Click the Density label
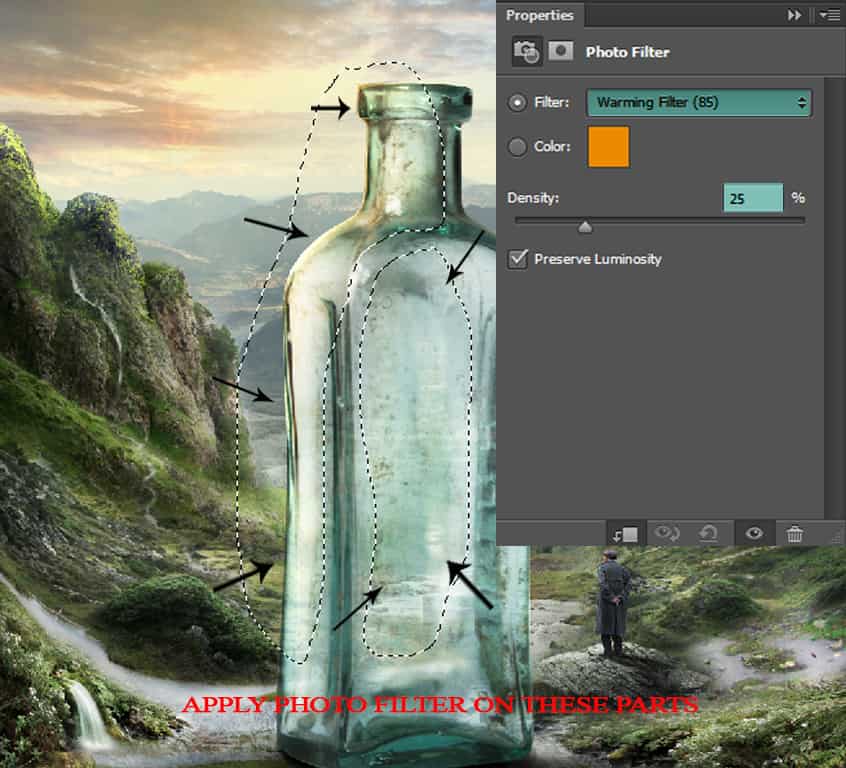The width and height of the screenshot is (846, 768). [533, 198]
